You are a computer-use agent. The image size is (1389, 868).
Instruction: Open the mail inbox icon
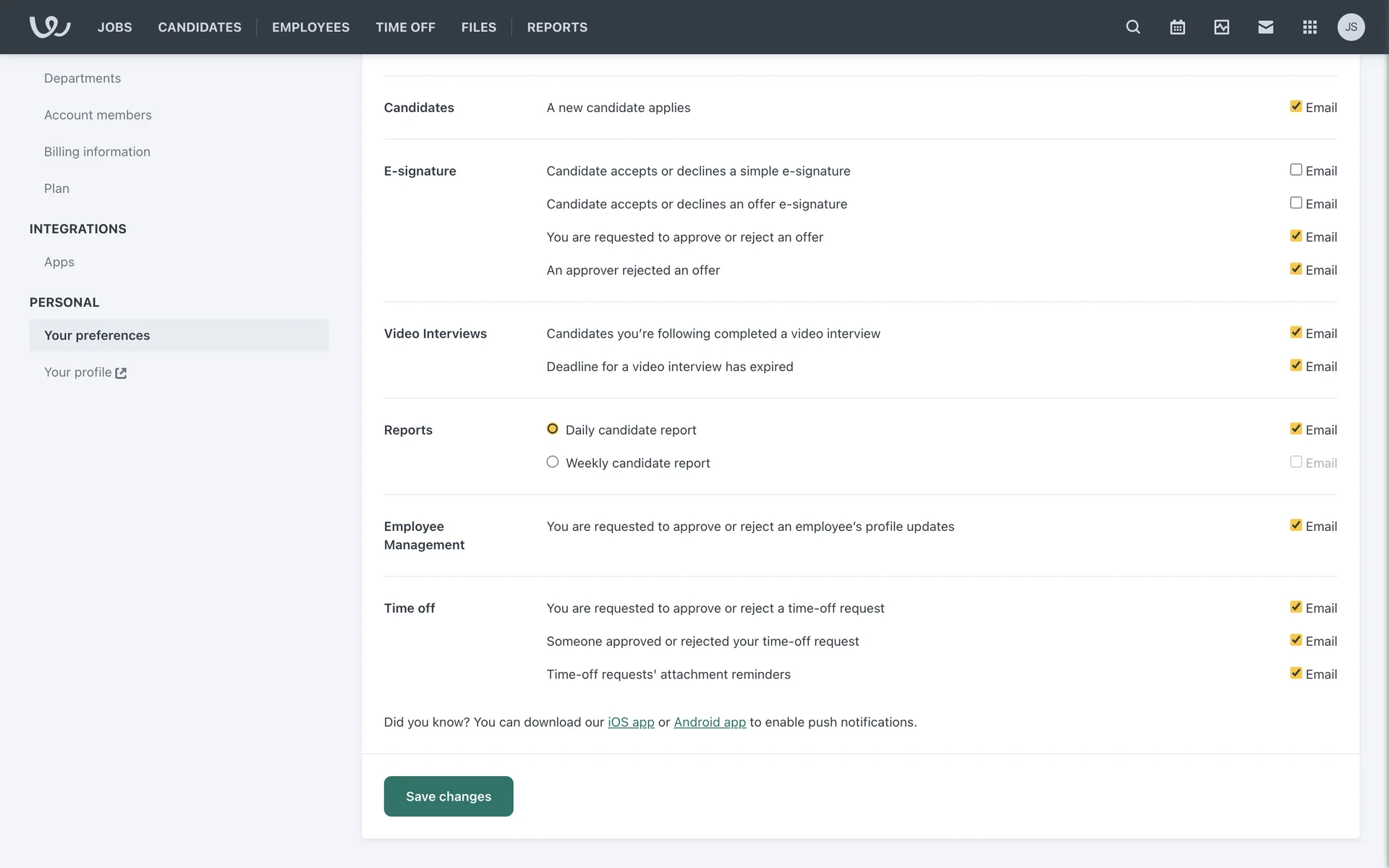click(1265, 27)
